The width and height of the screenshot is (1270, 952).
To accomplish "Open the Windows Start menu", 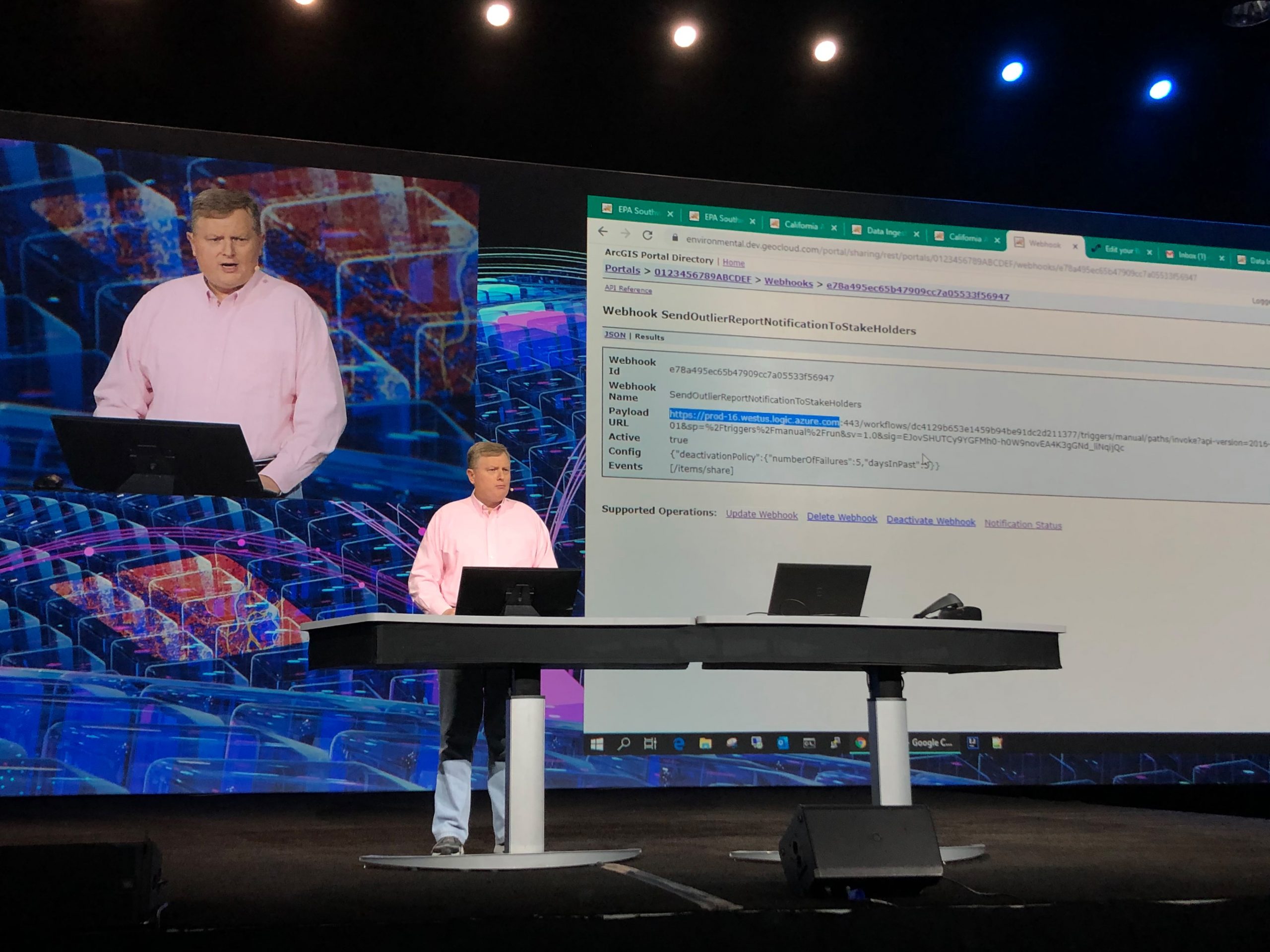I will [596, 744].
